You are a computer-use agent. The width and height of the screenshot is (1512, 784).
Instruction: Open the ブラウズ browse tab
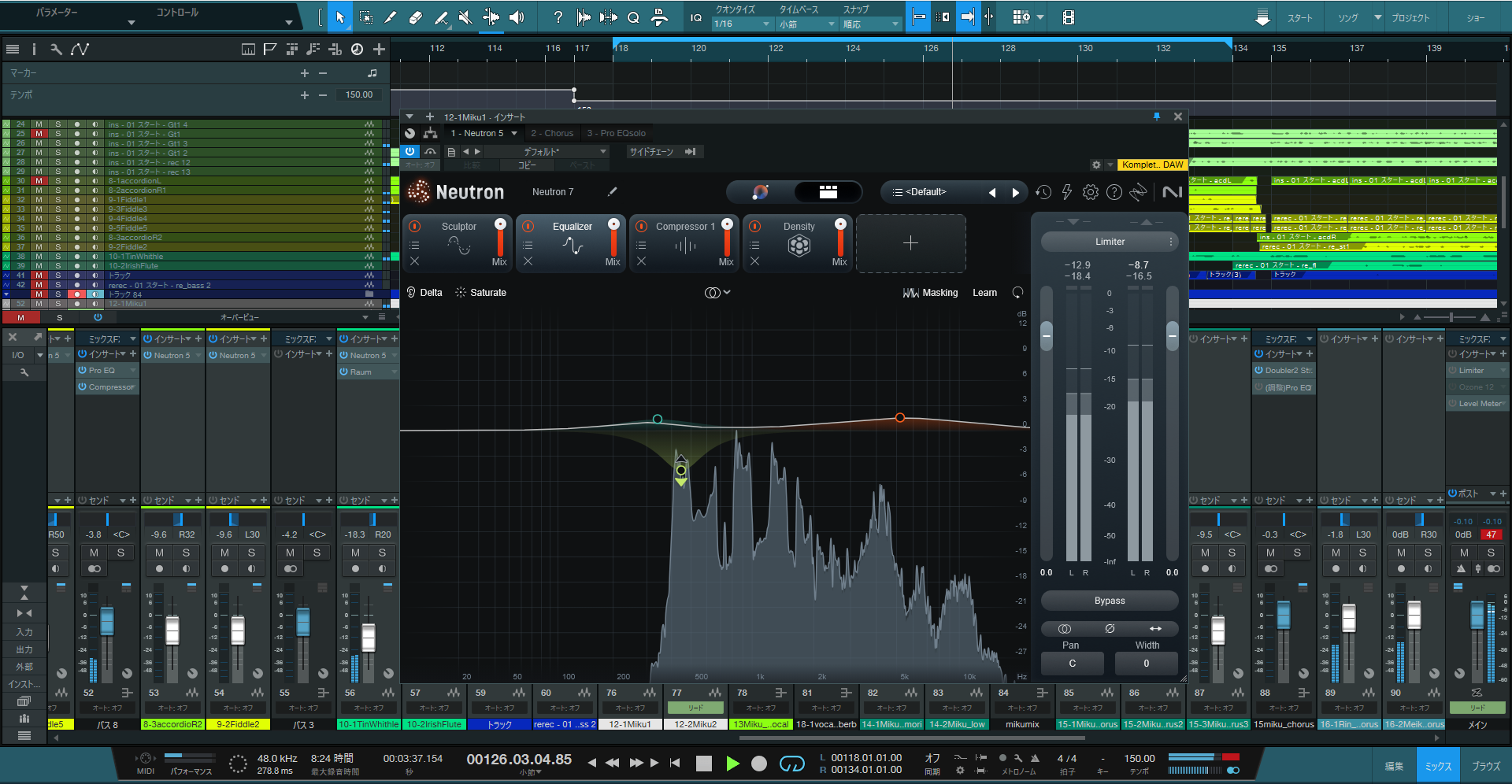(x=1486, y=766)
